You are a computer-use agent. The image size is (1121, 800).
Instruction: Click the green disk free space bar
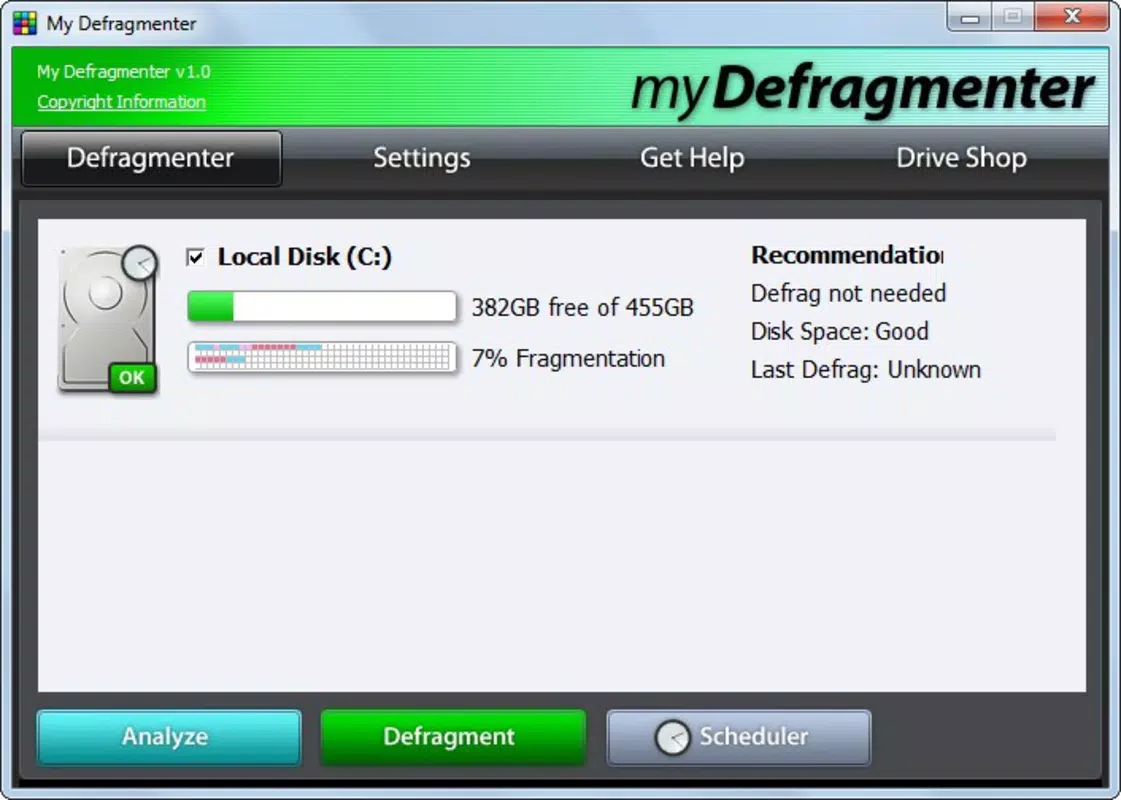click(x=322, y=307)
